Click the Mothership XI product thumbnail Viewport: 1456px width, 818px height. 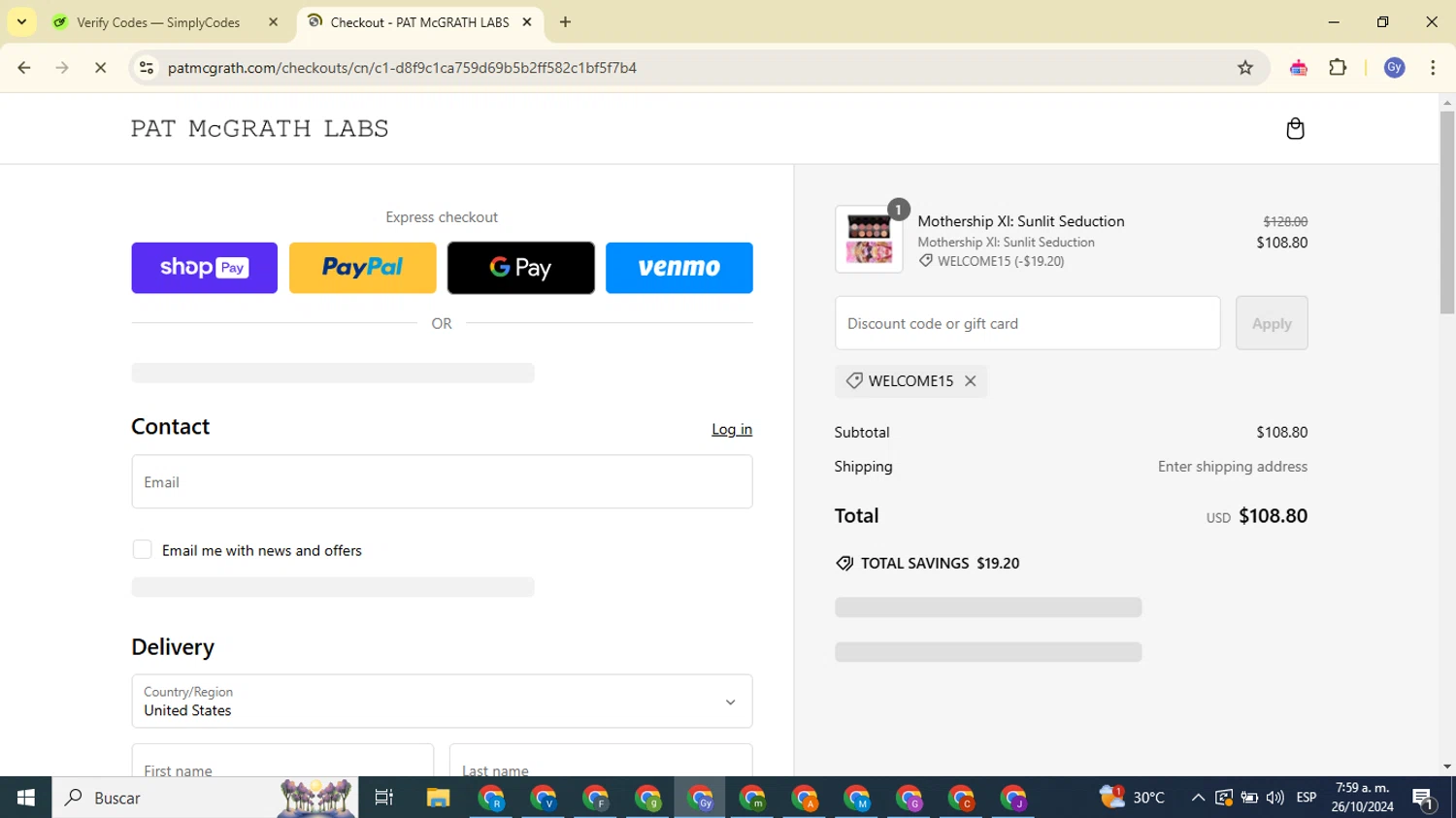pyautogui.click(x=869, y=239)
